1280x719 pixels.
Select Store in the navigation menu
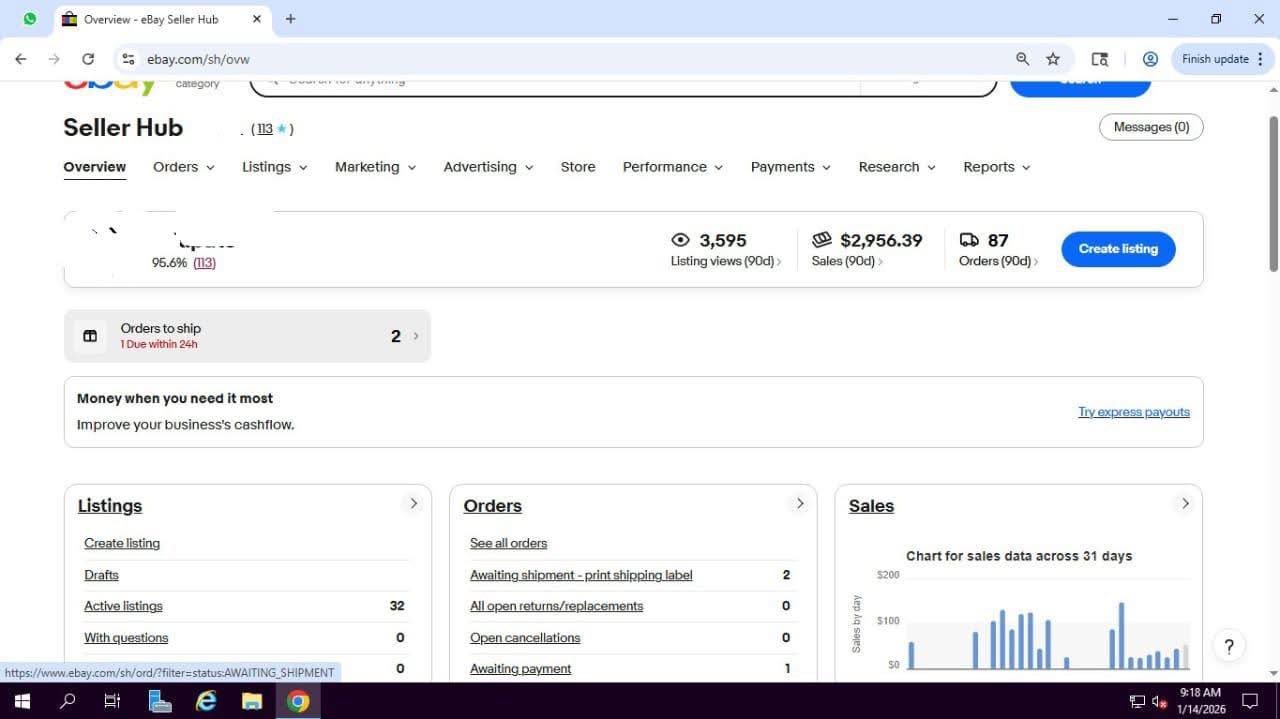[578, 167]
